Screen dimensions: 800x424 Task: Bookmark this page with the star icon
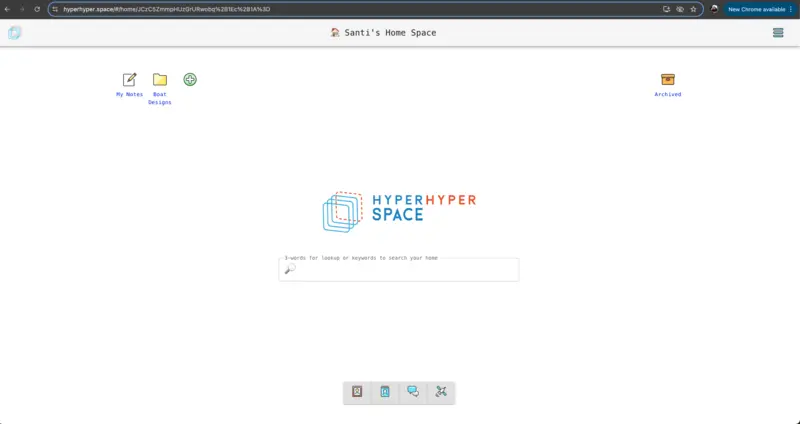693,9
